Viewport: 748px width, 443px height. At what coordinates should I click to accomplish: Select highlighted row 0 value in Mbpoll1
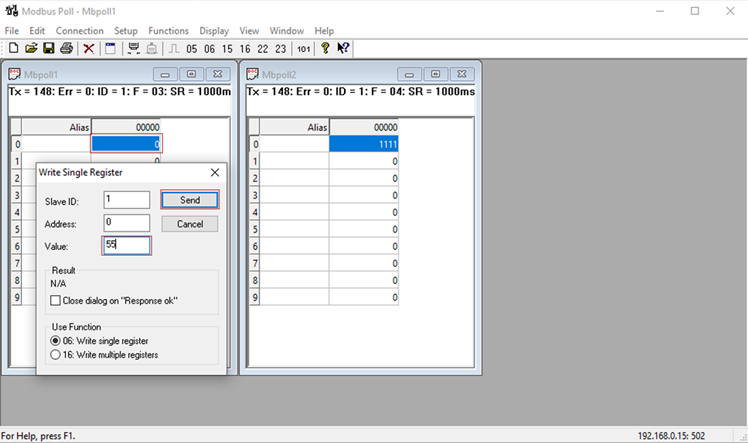coord(126,144)
